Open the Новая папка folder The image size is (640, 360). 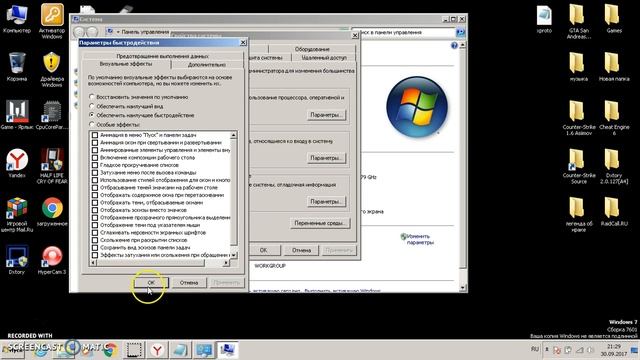614,67
